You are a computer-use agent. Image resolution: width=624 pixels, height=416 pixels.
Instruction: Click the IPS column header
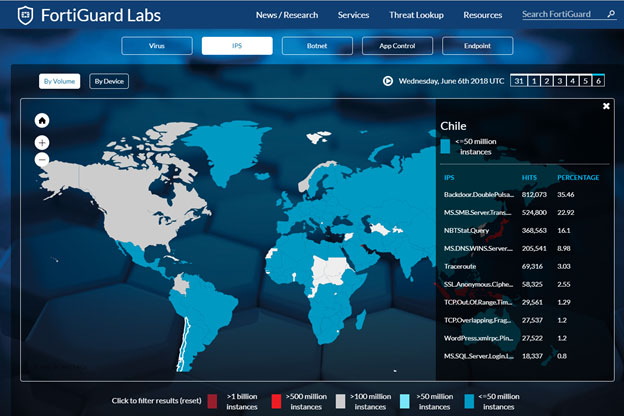(449, 178)
